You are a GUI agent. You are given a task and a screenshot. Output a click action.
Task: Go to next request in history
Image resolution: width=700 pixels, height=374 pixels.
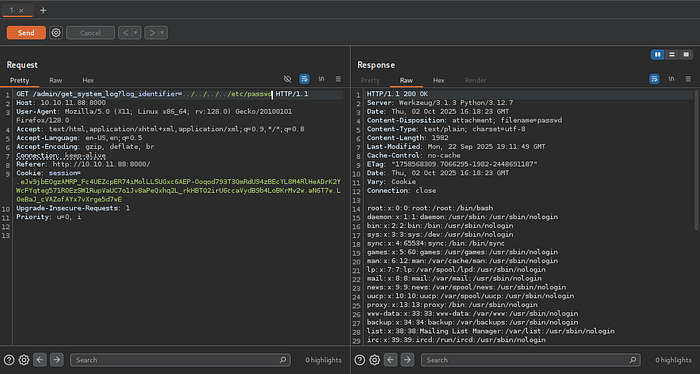point(152,33)
